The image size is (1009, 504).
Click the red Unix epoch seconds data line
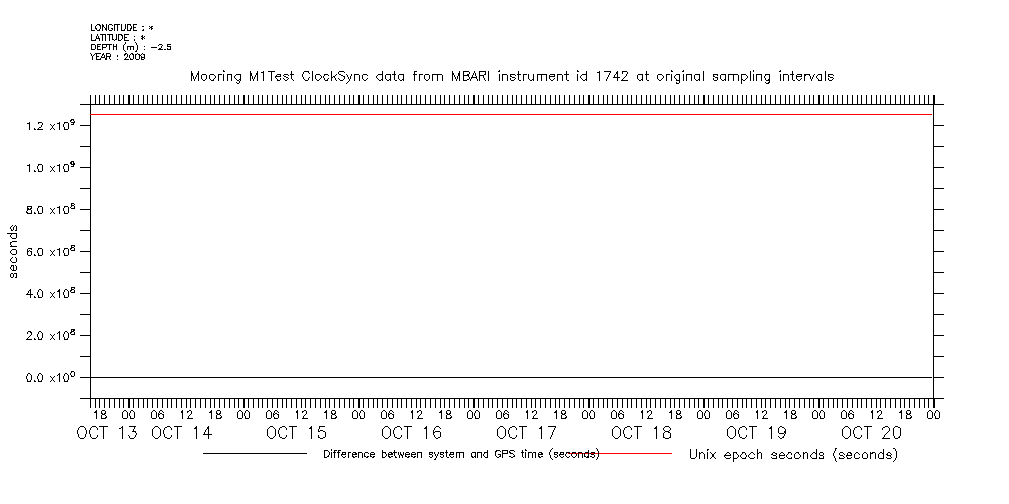pos(511,115)
